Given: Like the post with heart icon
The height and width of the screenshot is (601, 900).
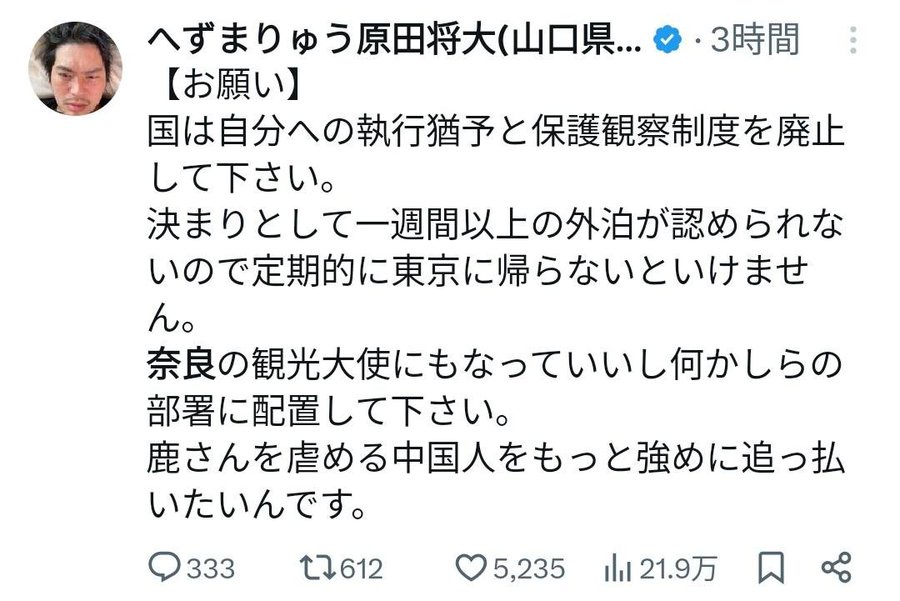Looking at the screenshot, I should coord(470,568).
